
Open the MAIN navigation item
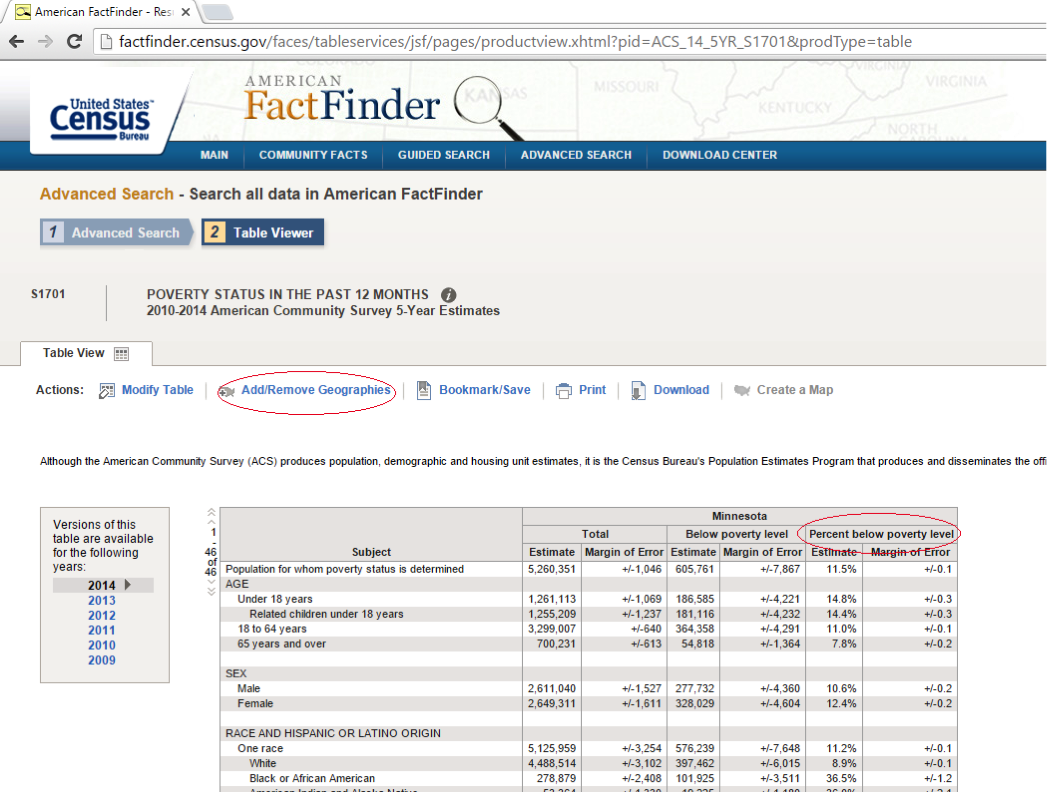[214, 155]
